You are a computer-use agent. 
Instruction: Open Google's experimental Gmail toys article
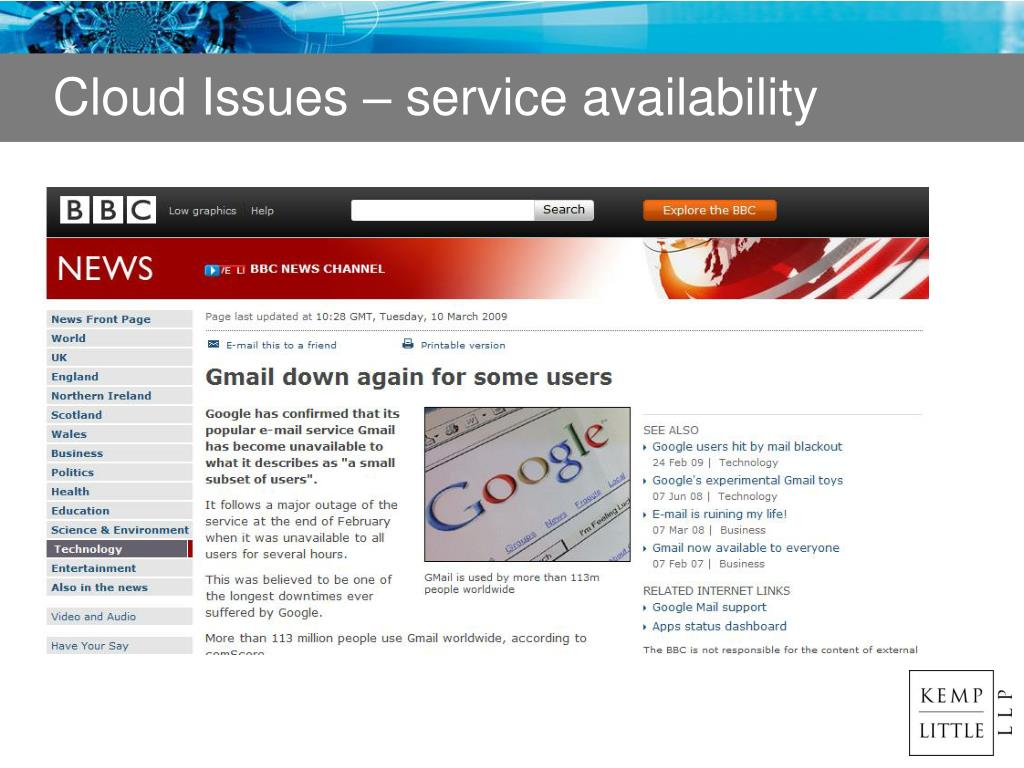[x=748, y=481]
